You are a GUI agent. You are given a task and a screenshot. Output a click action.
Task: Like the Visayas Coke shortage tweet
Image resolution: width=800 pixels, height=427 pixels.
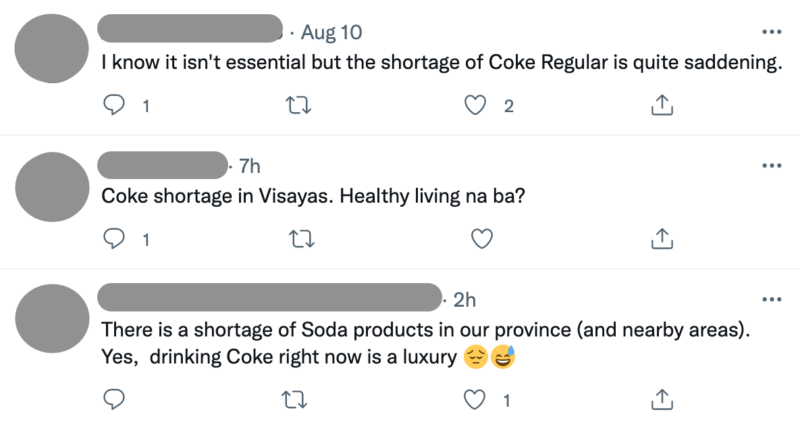coord(482,238)
